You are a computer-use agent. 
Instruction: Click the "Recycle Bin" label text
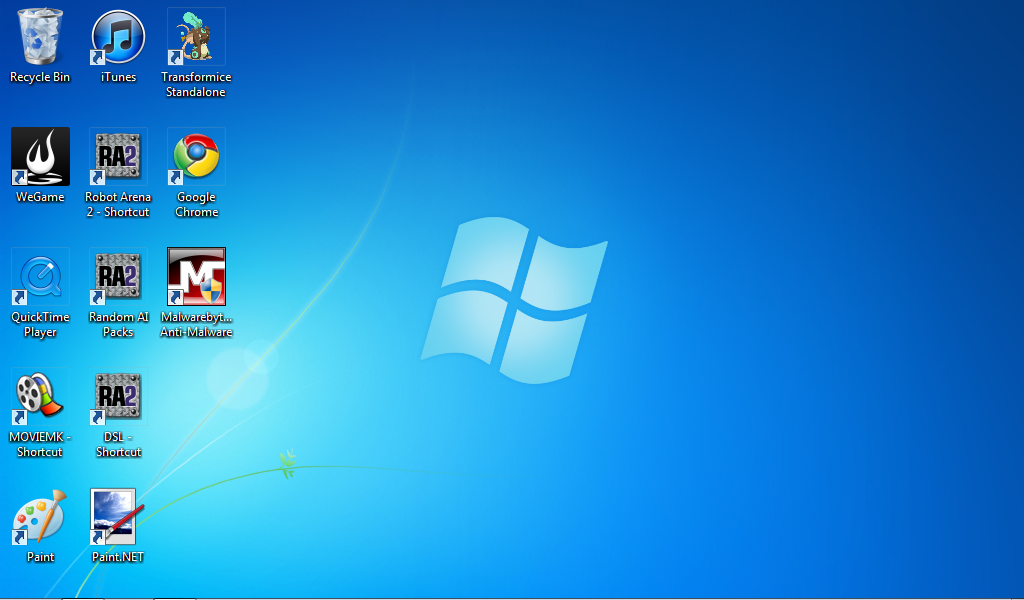pyautogui.click(x=40, y=77)
